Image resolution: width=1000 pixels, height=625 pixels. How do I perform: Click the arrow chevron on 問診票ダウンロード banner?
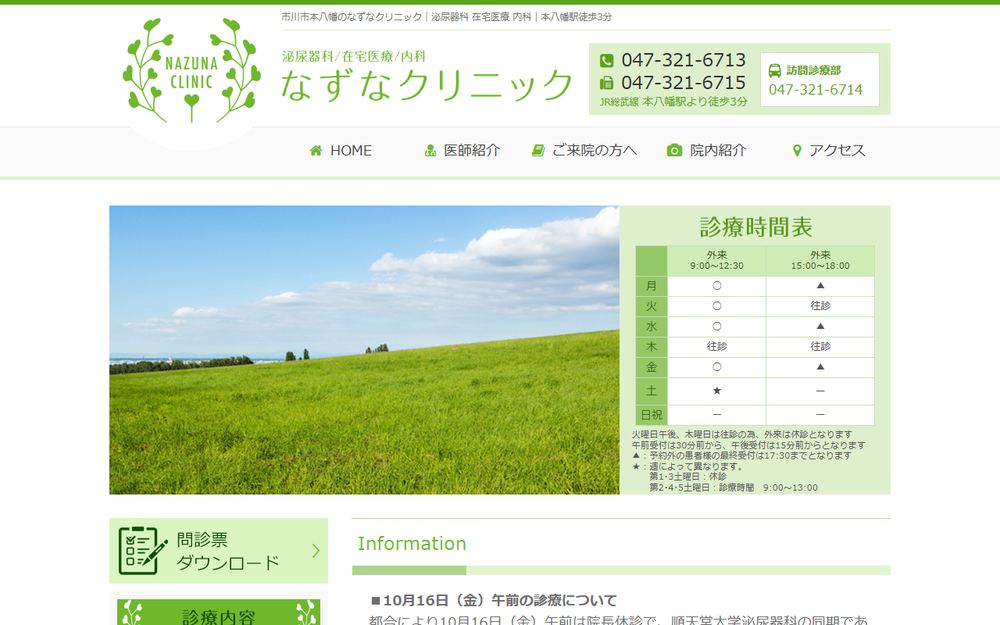click(x=316, y=551)
